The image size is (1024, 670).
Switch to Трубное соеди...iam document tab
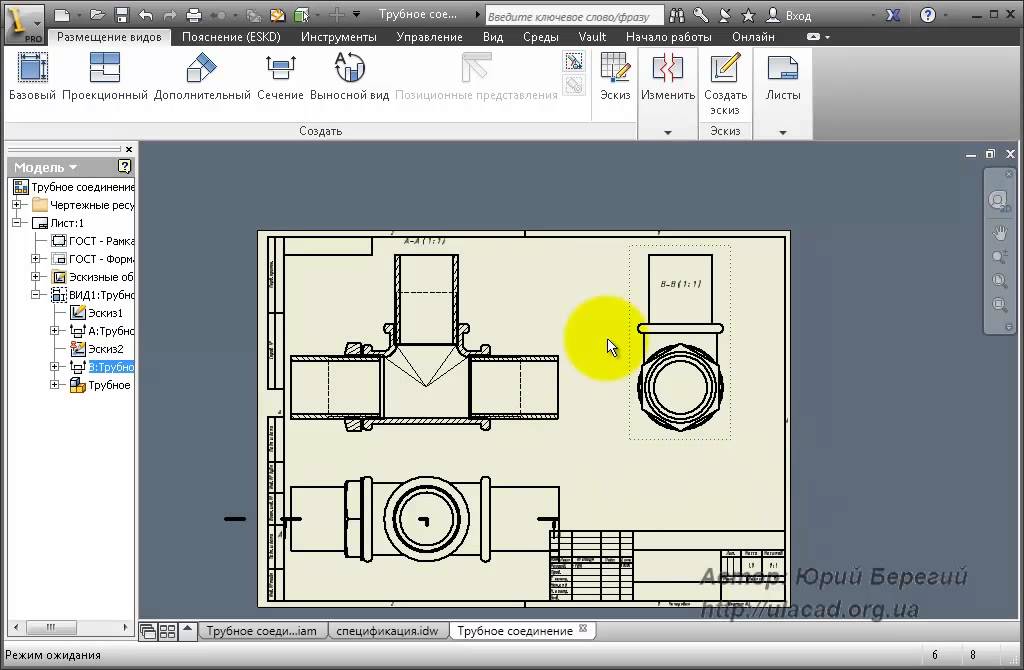pos(261,631)
